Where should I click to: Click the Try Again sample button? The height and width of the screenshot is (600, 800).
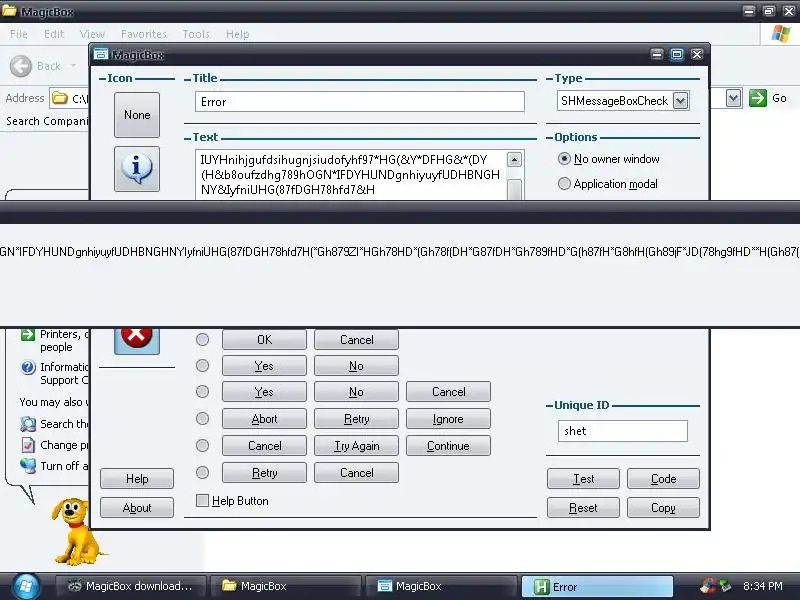357,446
